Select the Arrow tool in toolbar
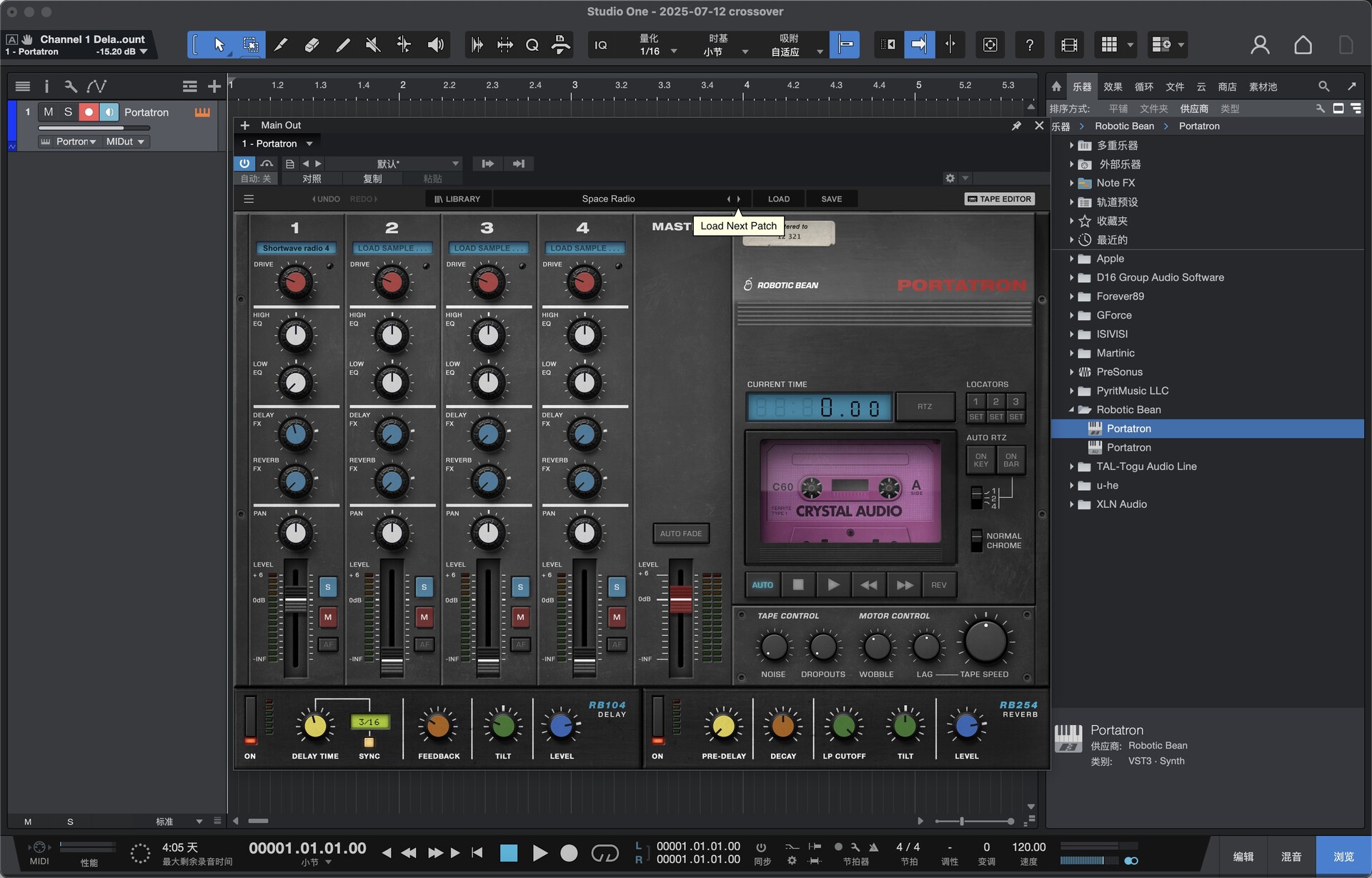Screen dimensions: 1372x878 pyautogui.click(x=219, y=45)
